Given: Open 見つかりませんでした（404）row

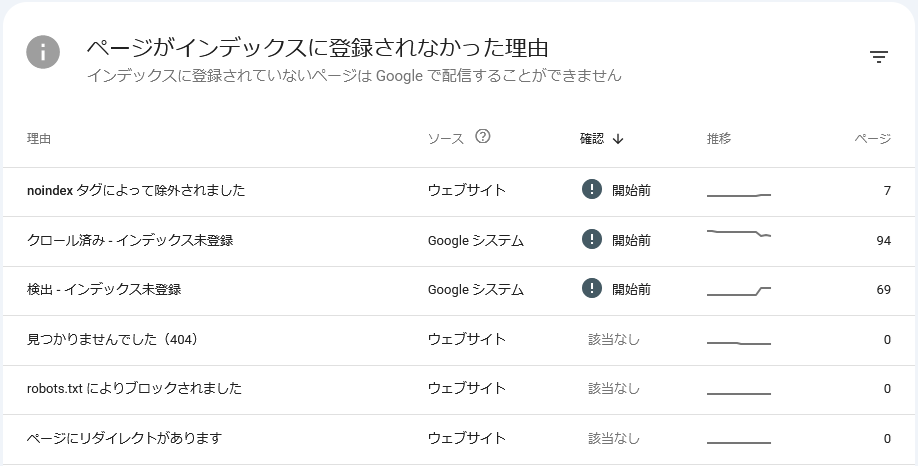Looking at the screenshot, I should (459, 340).
